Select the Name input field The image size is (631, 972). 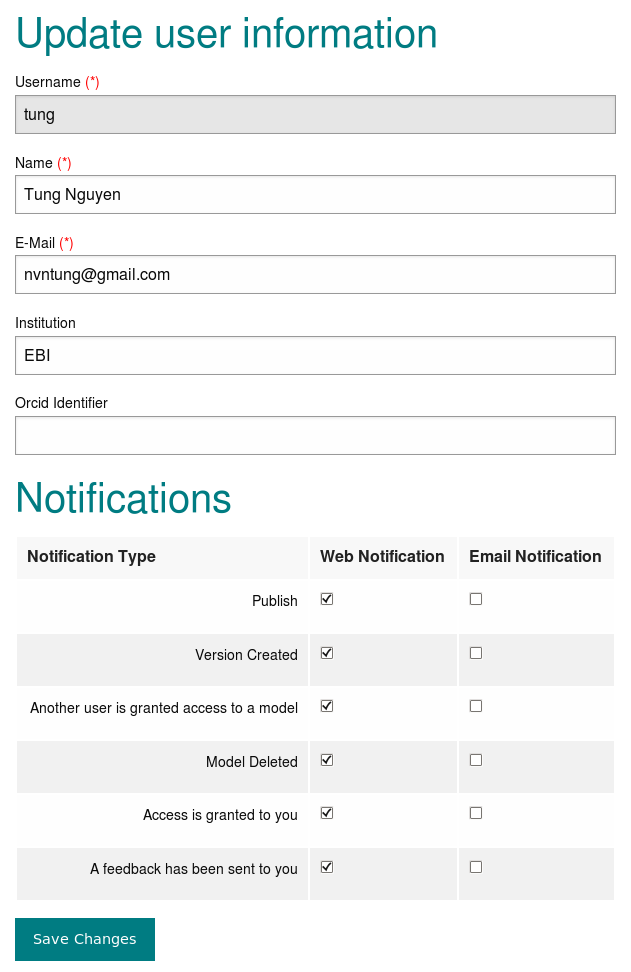coord(315,194)
